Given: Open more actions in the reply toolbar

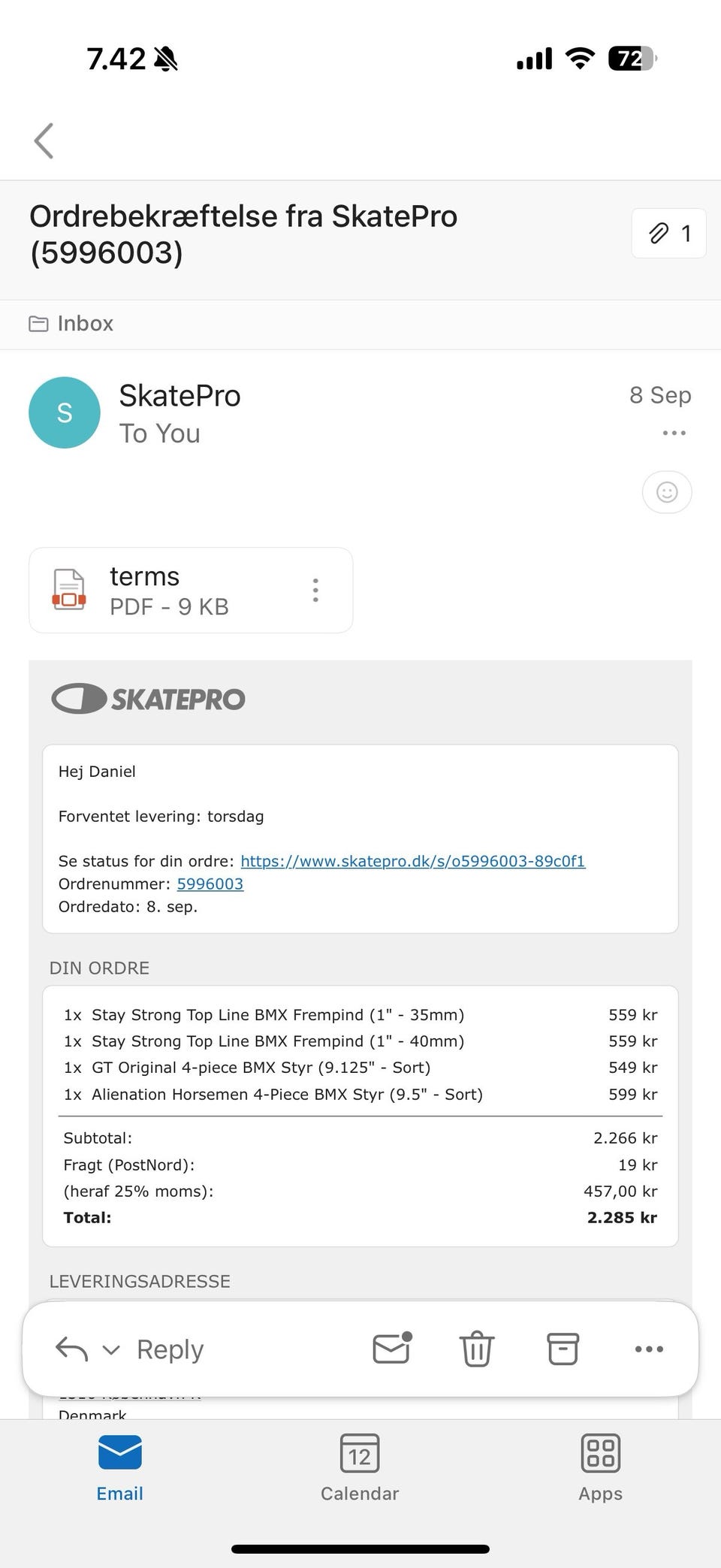Looking at the screenshot, I should [x=649, y=1349].
